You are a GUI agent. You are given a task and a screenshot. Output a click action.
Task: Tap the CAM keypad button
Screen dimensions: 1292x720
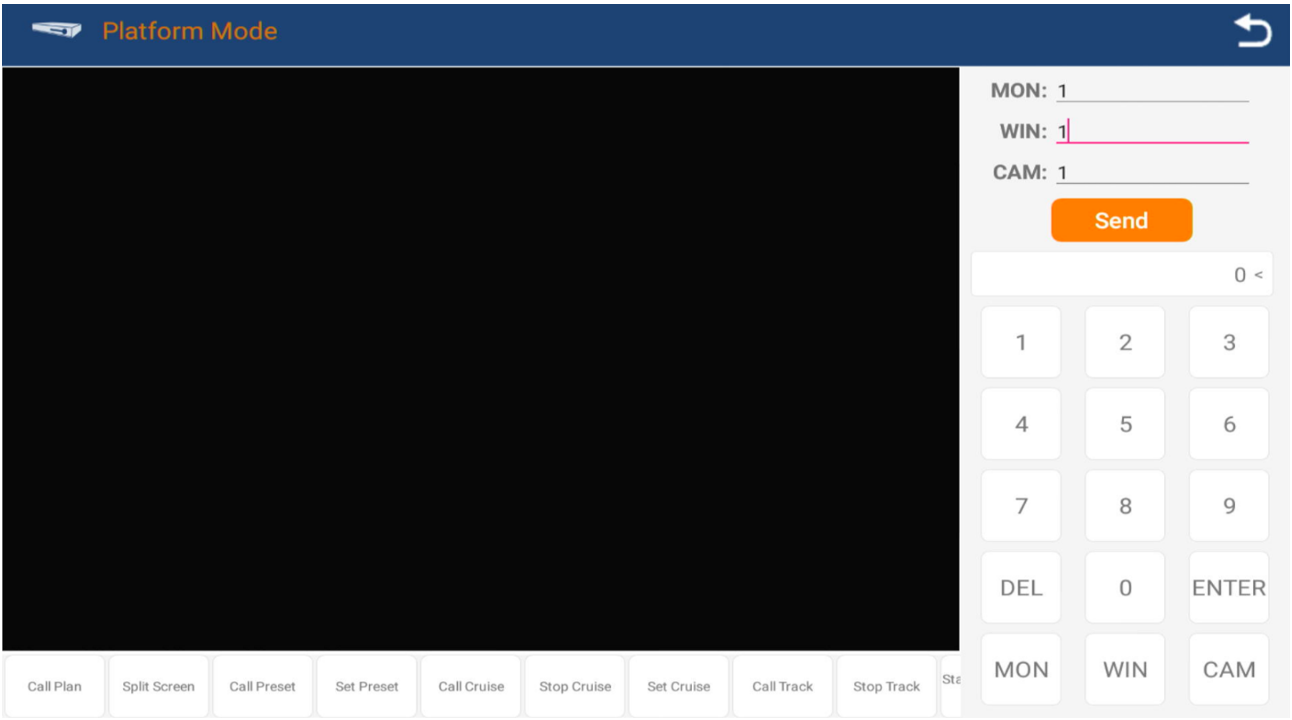1228,670
